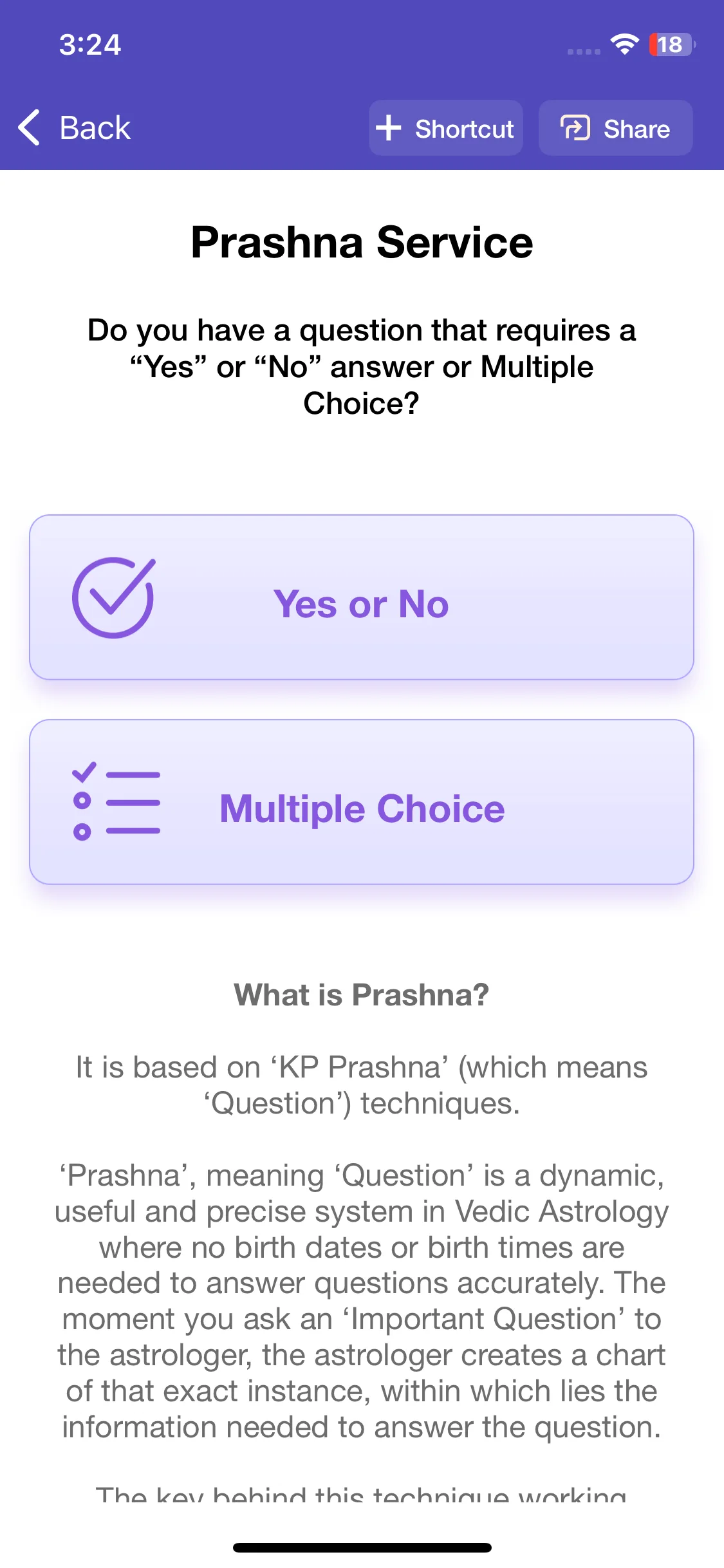Click the share arrow icon
Viewport: 724px width, 1568px height.
(x=575, y=128)
